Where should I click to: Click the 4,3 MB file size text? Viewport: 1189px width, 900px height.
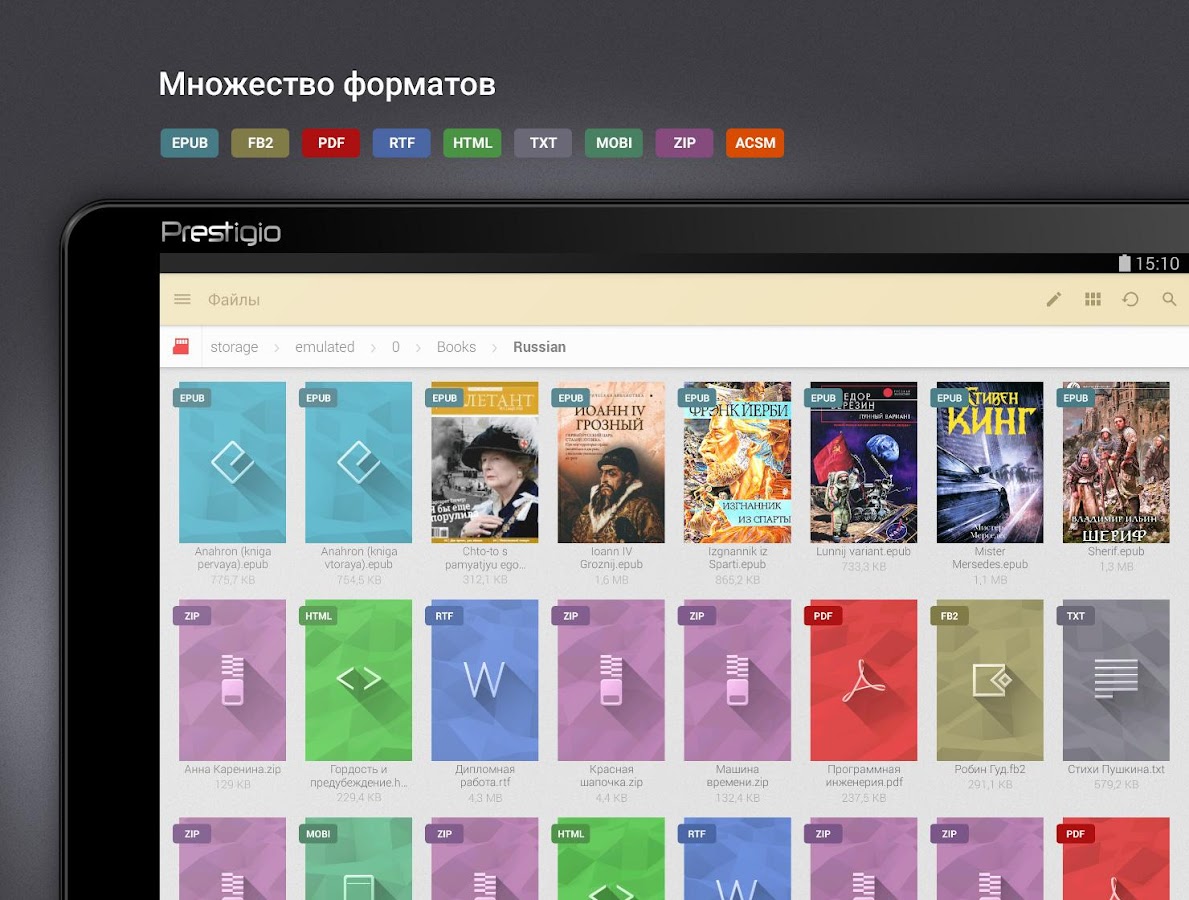(485, 798)
